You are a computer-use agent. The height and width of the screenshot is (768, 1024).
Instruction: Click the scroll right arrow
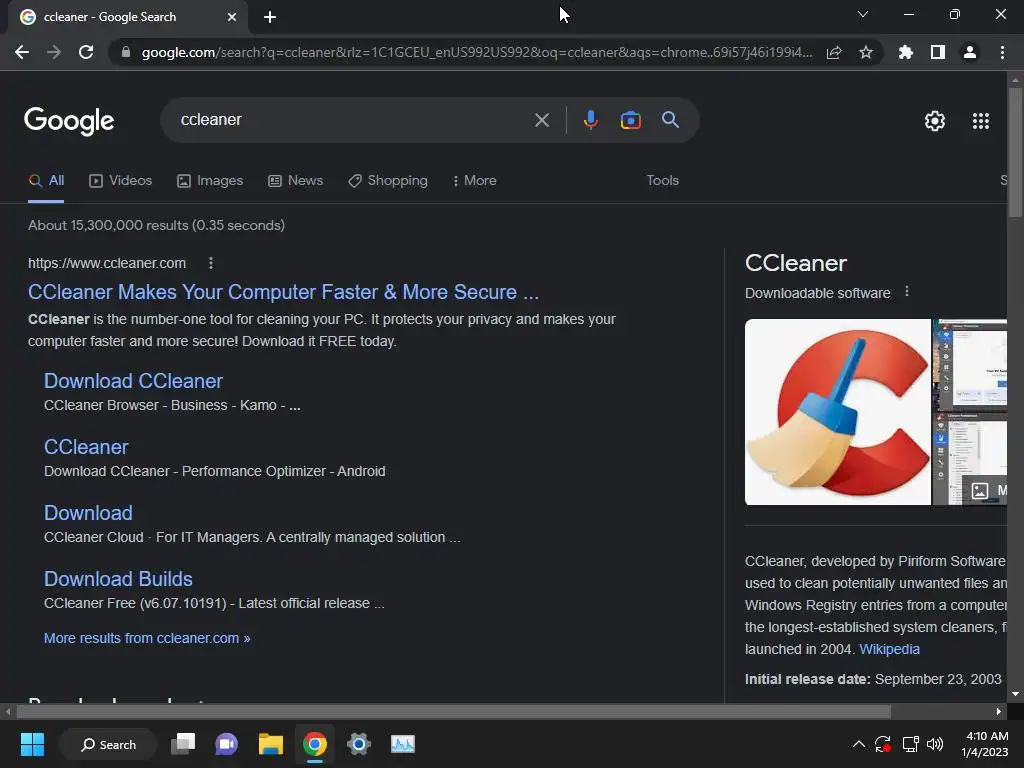coord(999,711)
